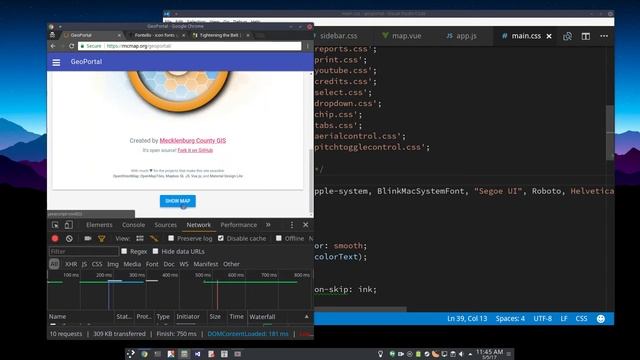Open DevTools three-dot customize menu

pyautogui.click(x=292, y=225)
